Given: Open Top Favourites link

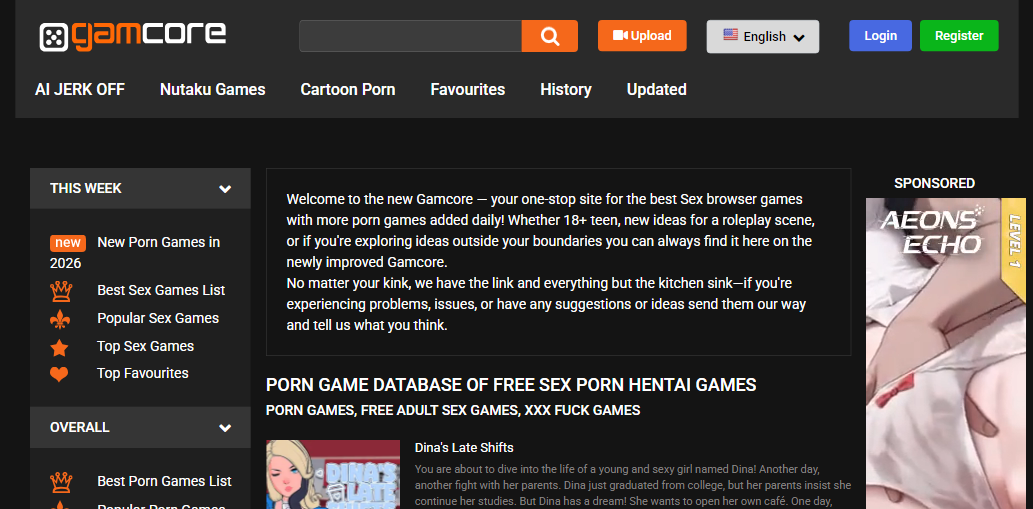Looking at the screenshot, I should tap(143, 373).
